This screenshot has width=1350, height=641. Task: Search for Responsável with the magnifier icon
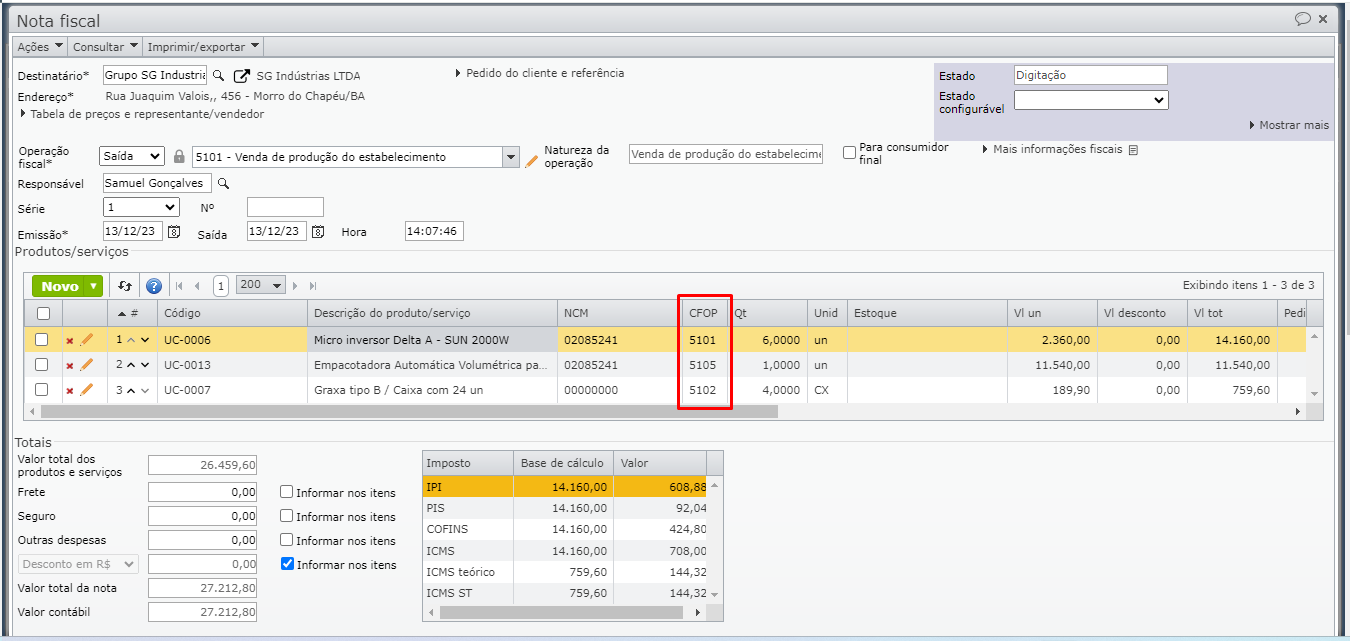224,184
